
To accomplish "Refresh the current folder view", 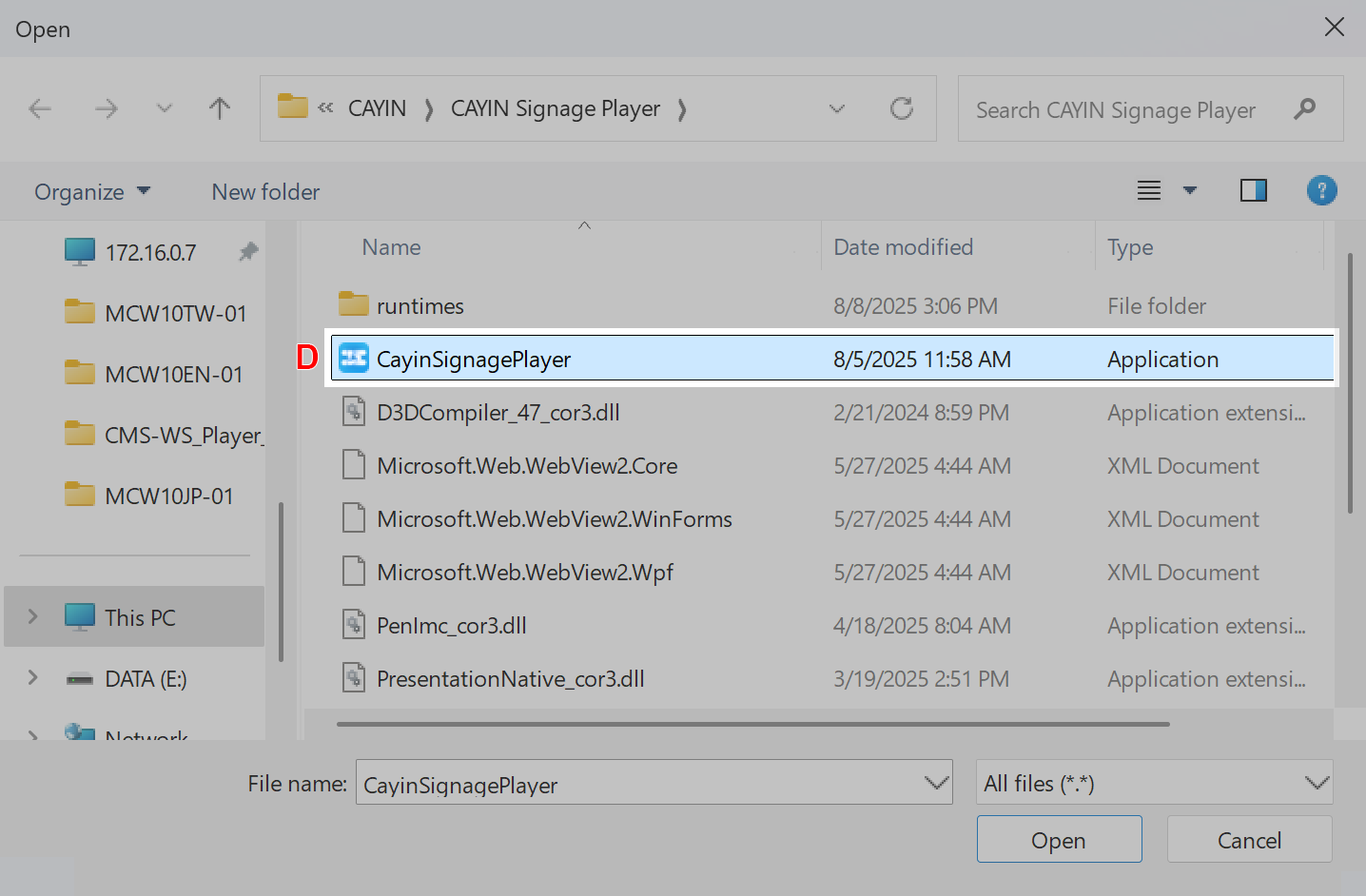I will pyautogui.click(x=902, y=108).
